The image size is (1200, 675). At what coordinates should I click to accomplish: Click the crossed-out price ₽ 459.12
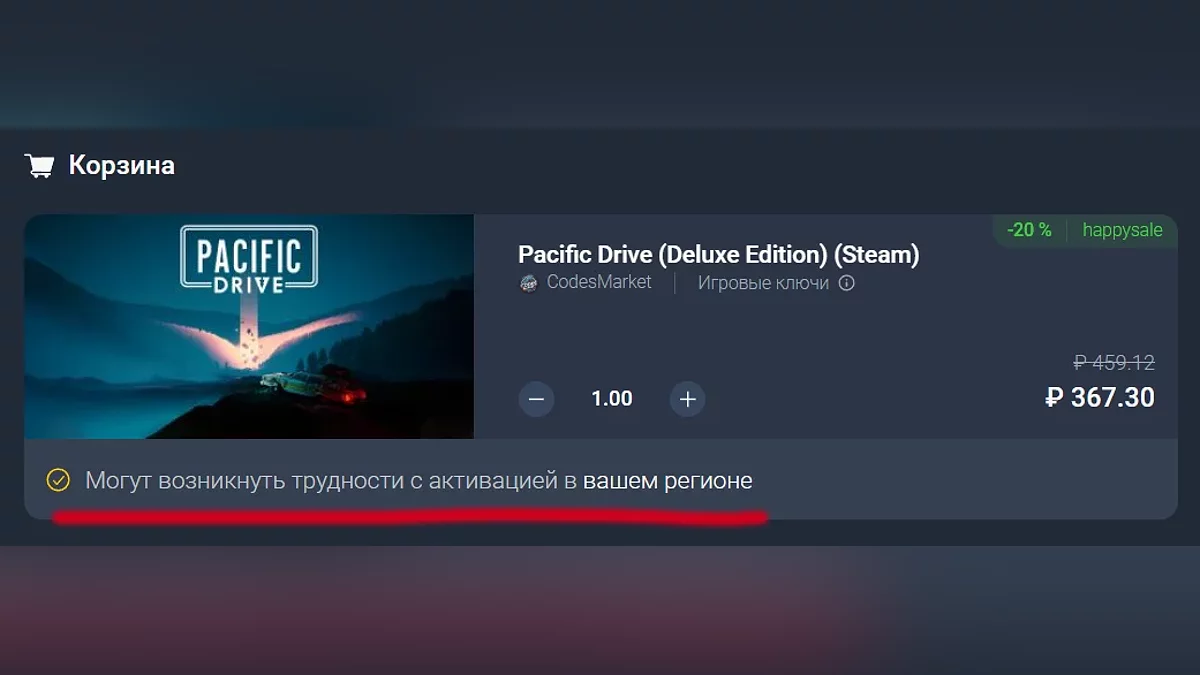pos(1114,362)
